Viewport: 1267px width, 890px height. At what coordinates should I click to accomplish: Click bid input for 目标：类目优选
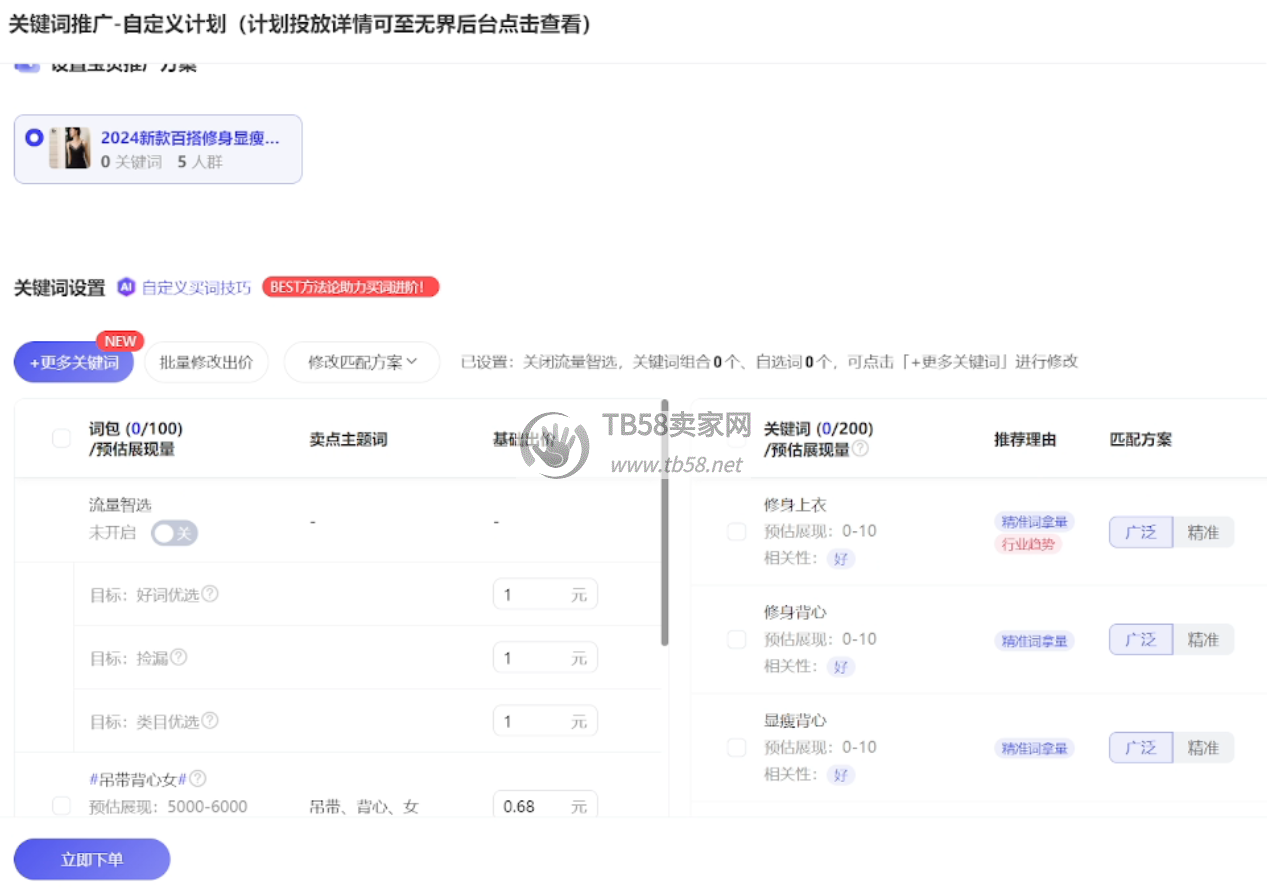tap(545, 721)
